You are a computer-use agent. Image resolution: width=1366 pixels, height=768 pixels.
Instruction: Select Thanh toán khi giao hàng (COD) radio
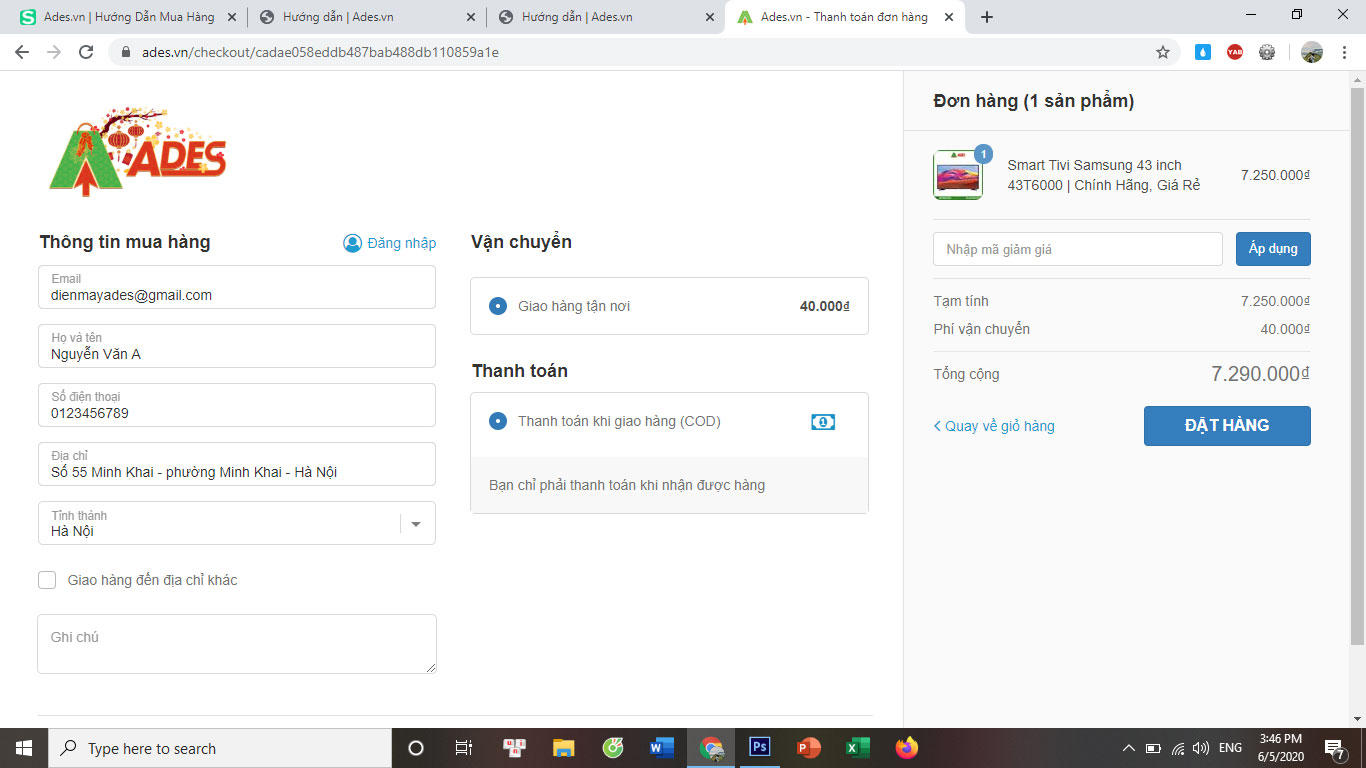pos(498,421)
